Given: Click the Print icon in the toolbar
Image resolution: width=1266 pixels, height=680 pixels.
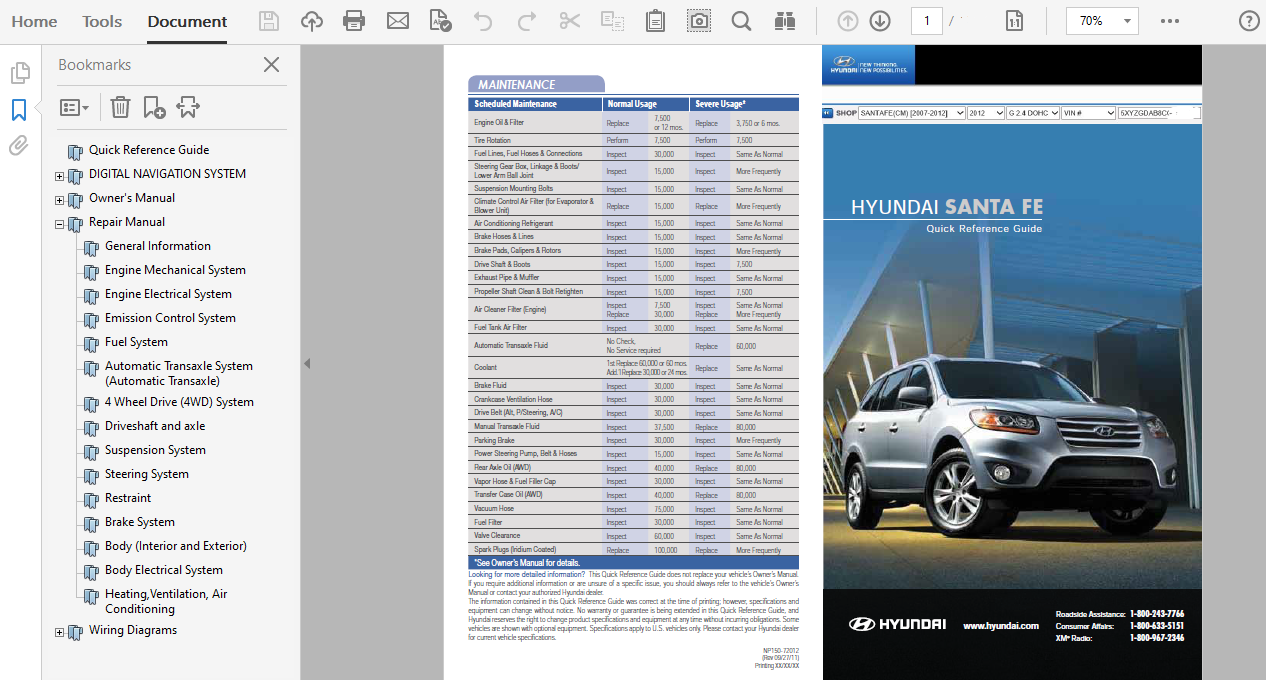Looking at the screenshot, I should (354, 21).
